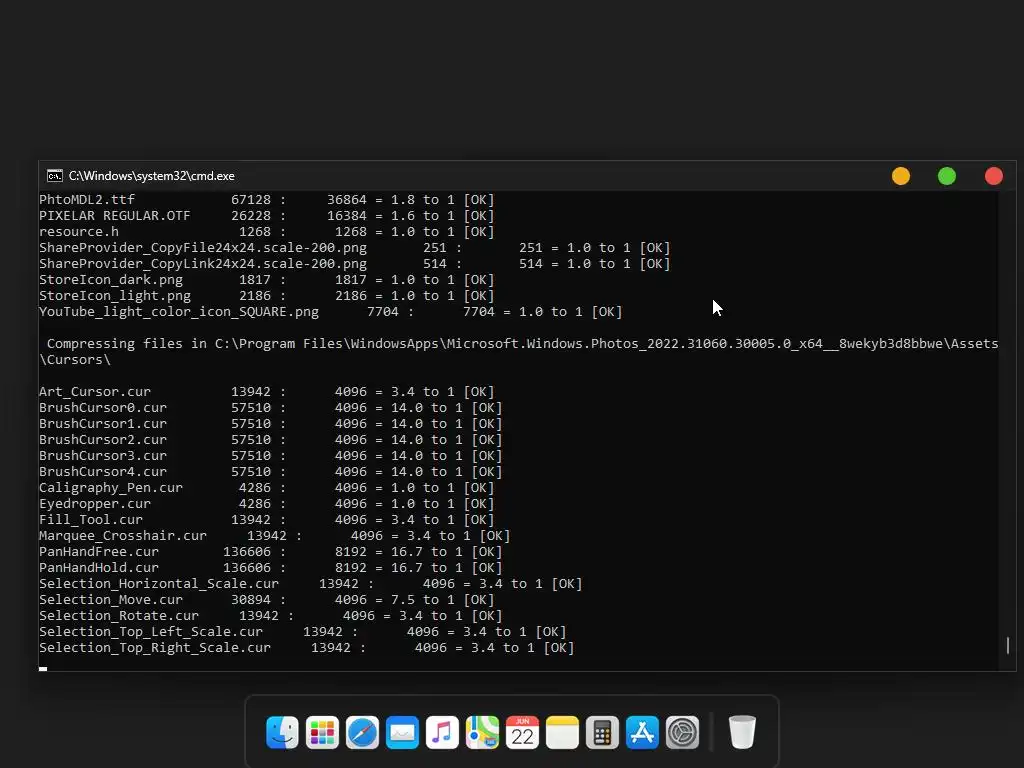Select YouTube_light_color_icon_SQUARE.png entry
The image size is (1024, 768).
pos(331,312)
